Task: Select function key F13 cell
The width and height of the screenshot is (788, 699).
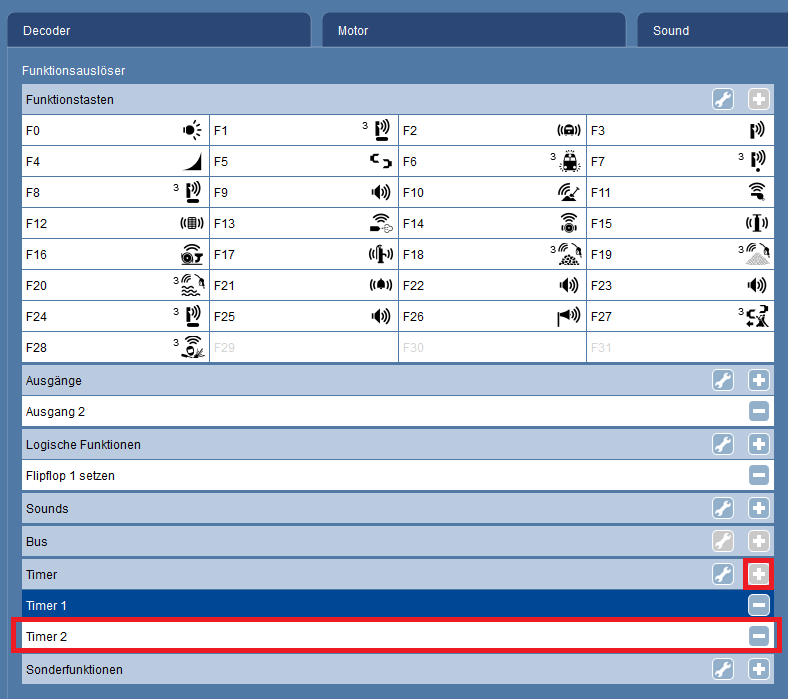Action: click(x=303, y=223)
